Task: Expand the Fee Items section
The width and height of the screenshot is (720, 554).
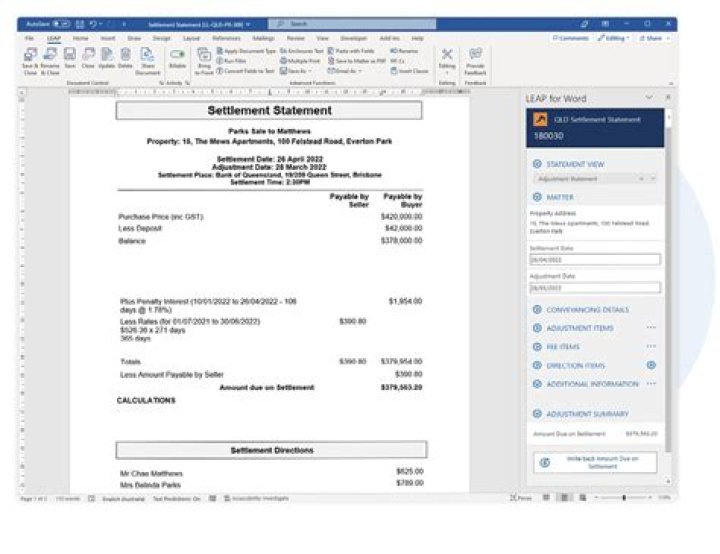Action: click(x=537, y=347)
